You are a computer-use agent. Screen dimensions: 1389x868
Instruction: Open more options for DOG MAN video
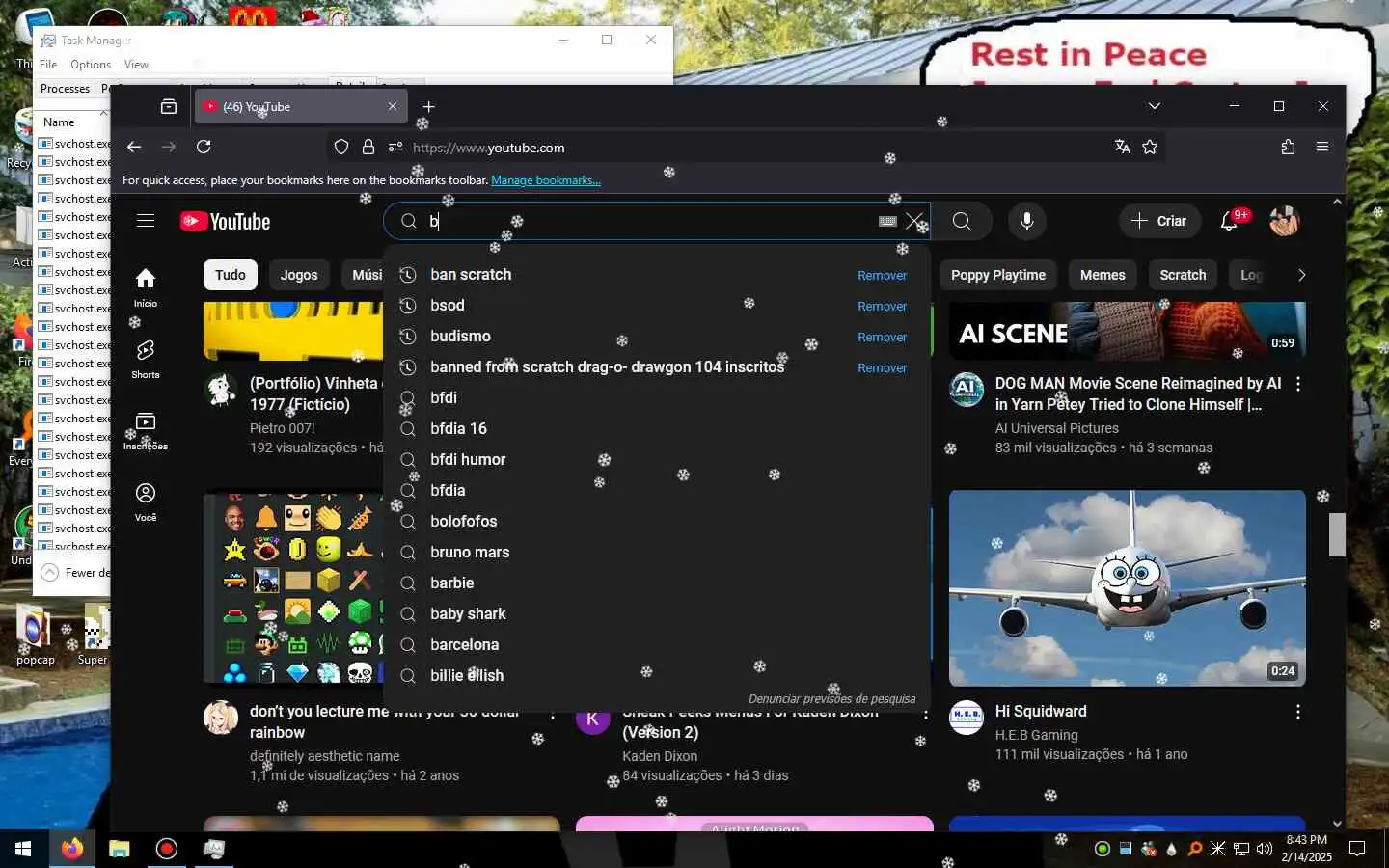1298,384
